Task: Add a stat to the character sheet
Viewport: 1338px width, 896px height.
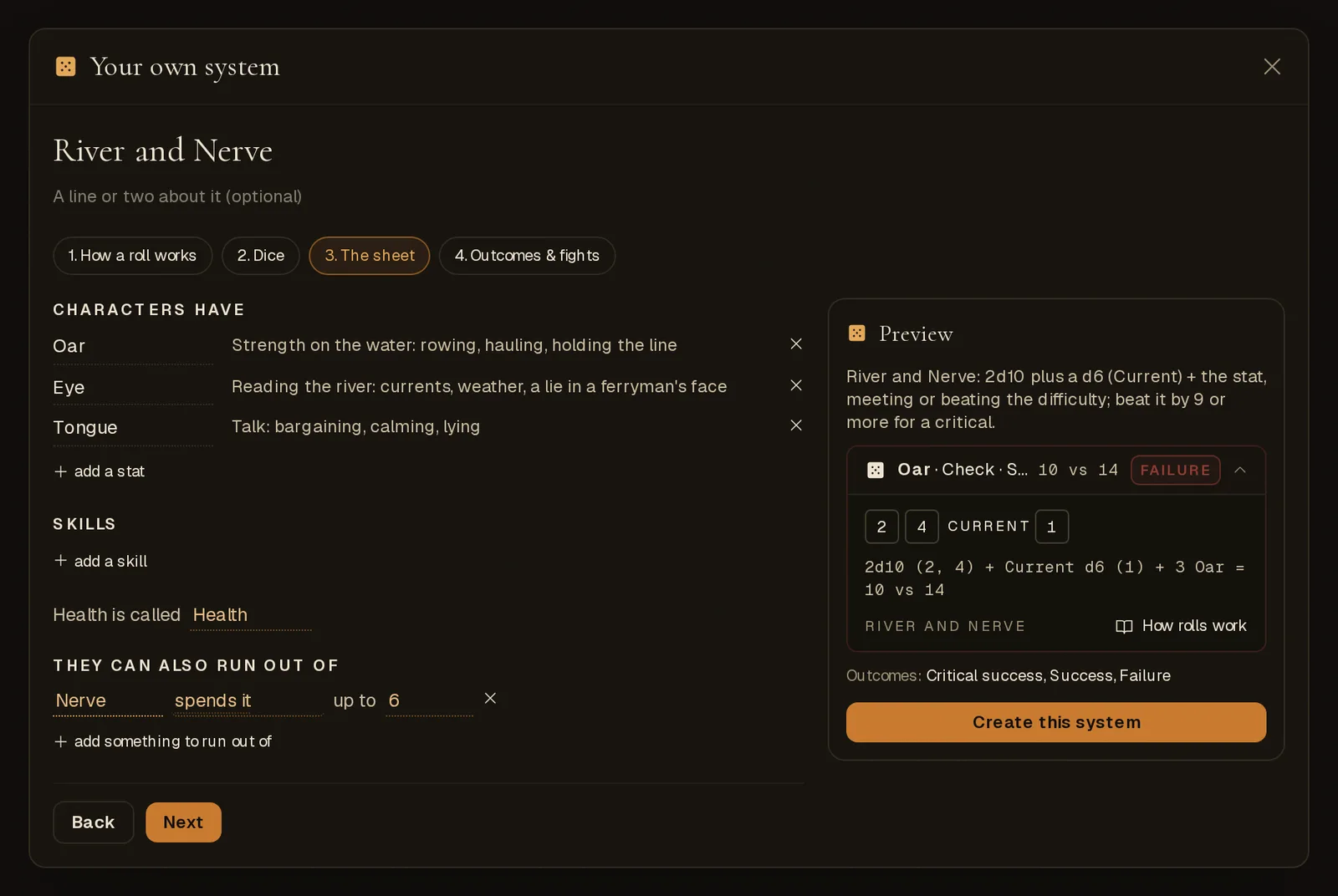Action: click(x=100, y=471)
